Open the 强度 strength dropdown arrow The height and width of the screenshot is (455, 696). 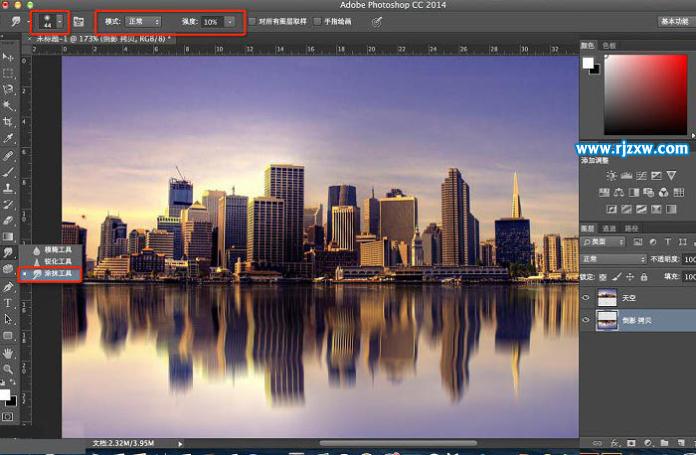coord(231,21)
